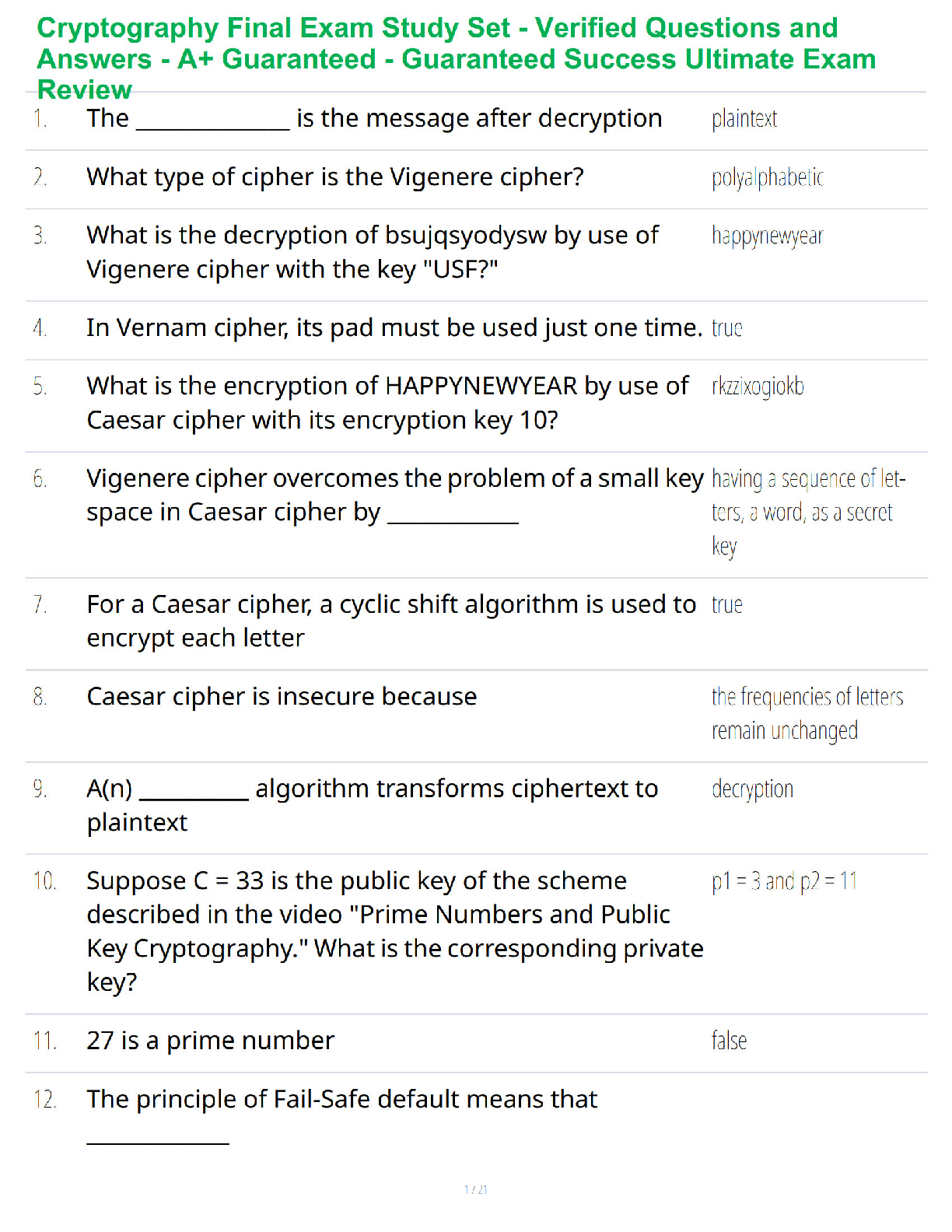Click the answer "rkzzixogiokb"
The height and width of the screenshot is (1232, 952).
point(758,387)
